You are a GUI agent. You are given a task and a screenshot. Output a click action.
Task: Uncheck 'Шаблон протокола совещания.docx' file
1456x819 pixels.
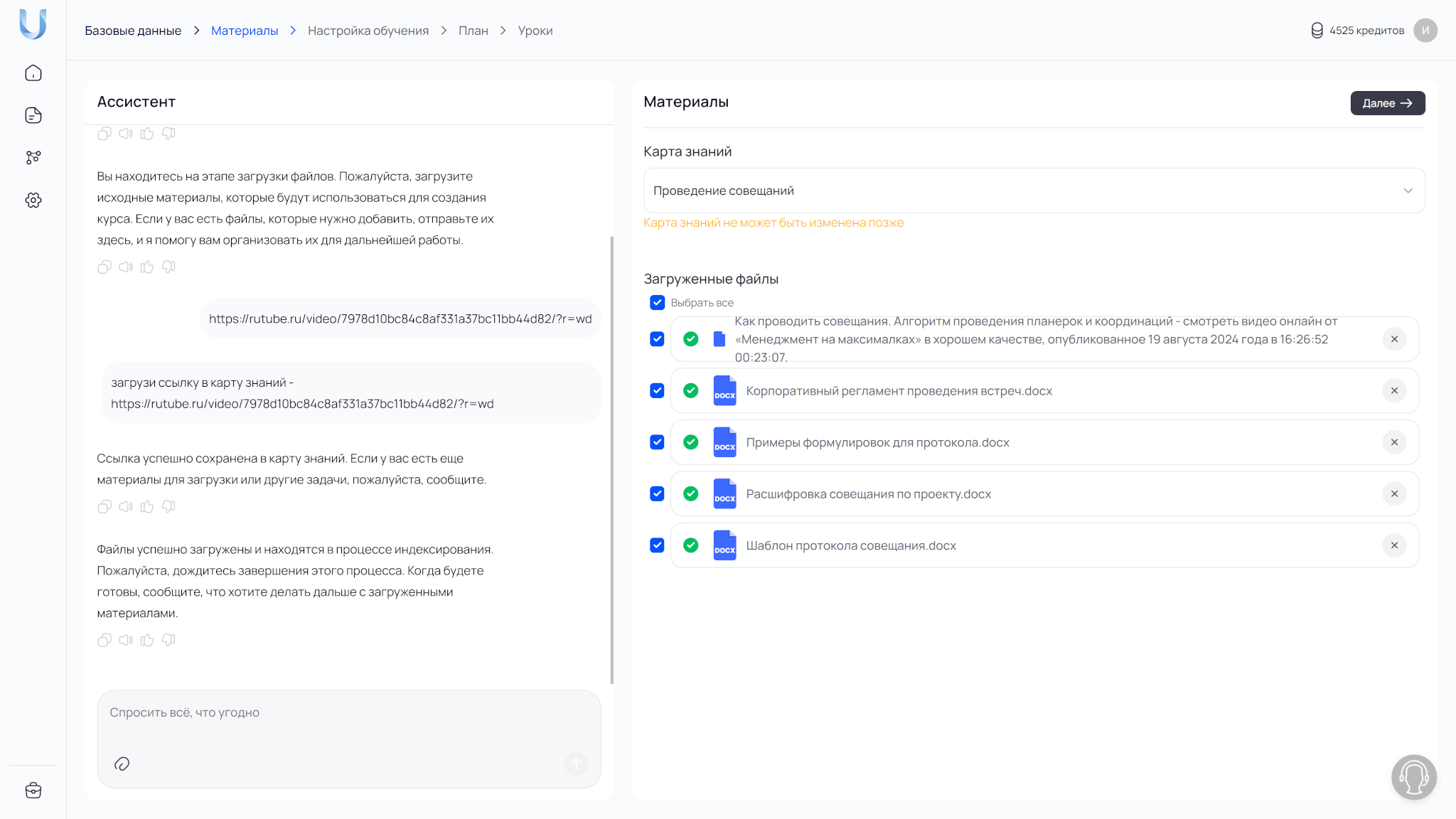tap(657, 545)
